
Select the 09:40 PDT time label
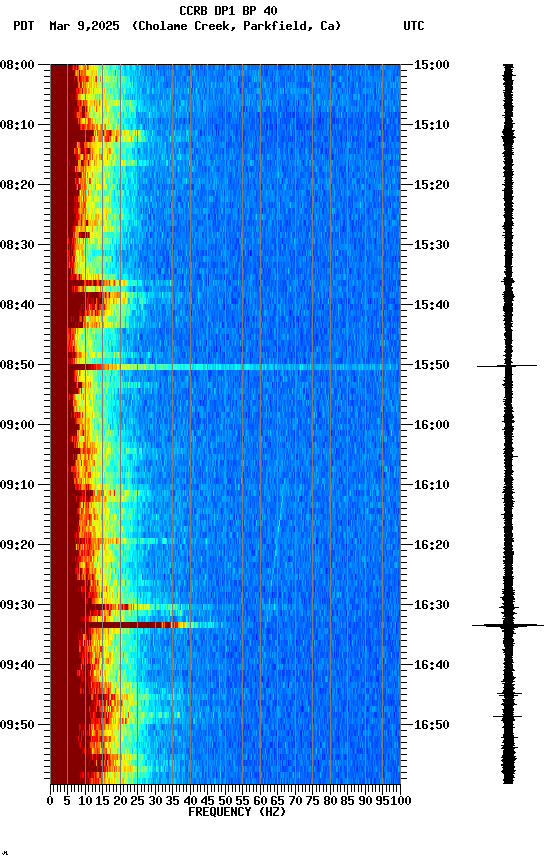click(17, 665)
